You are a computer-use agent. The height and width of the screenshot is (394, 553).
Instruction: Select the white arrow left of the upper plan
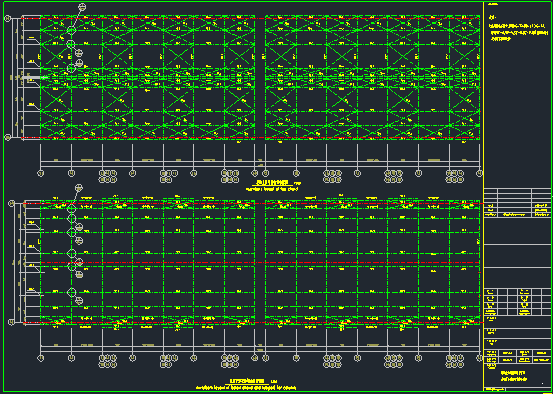(x=34, y=77)
